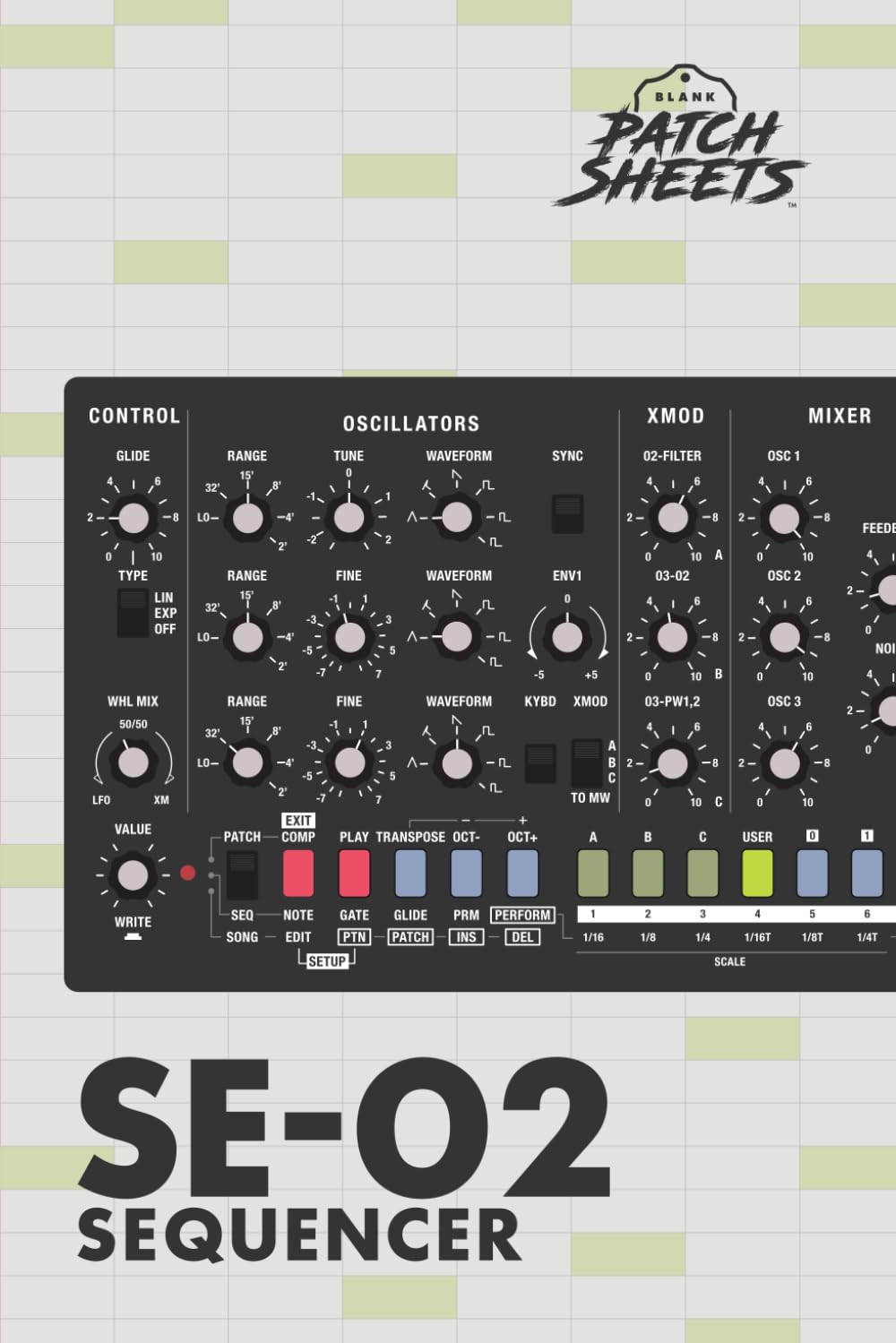Image resolution: width=896 pixels, height=1343 pixels.
Task: Select the third oscillator WAVEFORM knob
Action: [x=457, y=762]
